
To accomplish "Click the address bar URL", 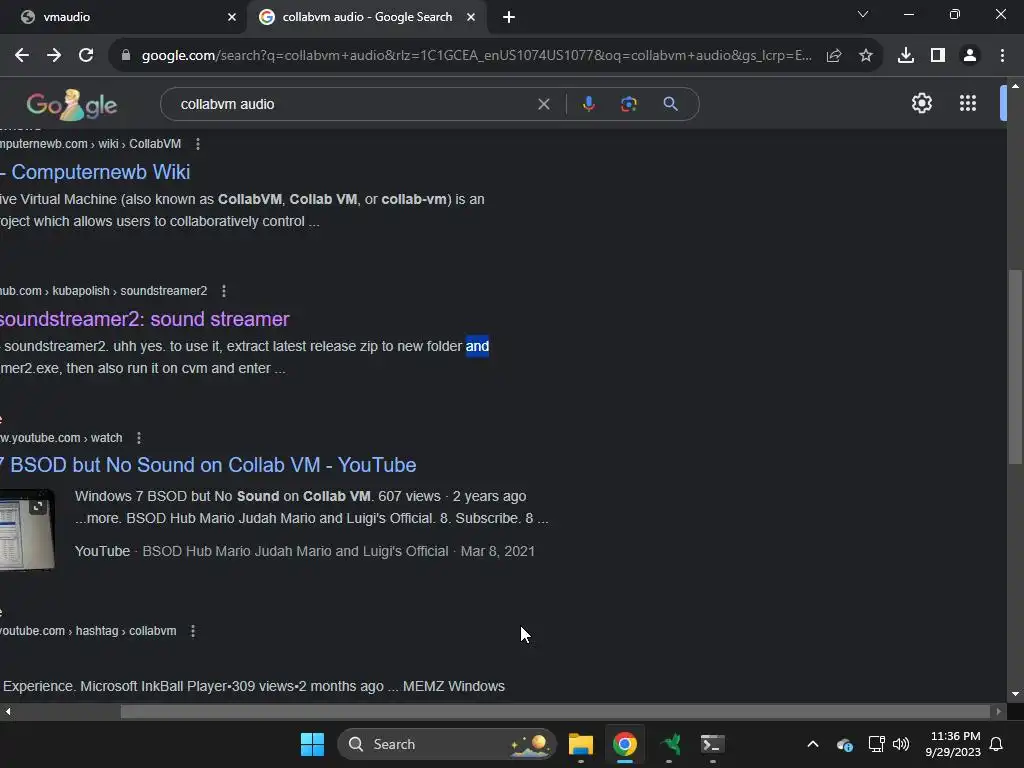I will (x=477, y=56).
